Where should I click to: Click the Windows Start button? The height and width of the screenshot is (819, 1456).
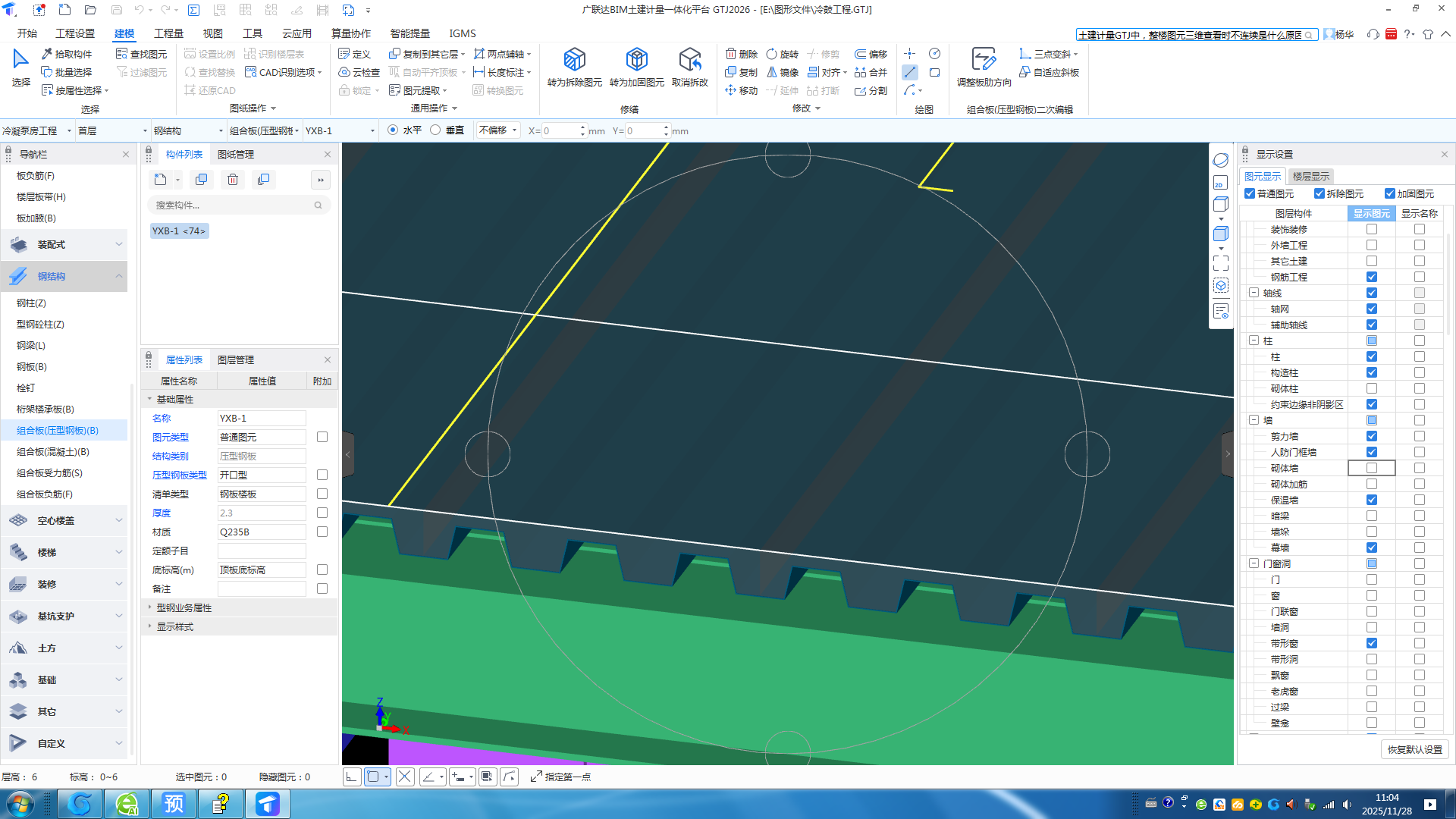[20, 804]
